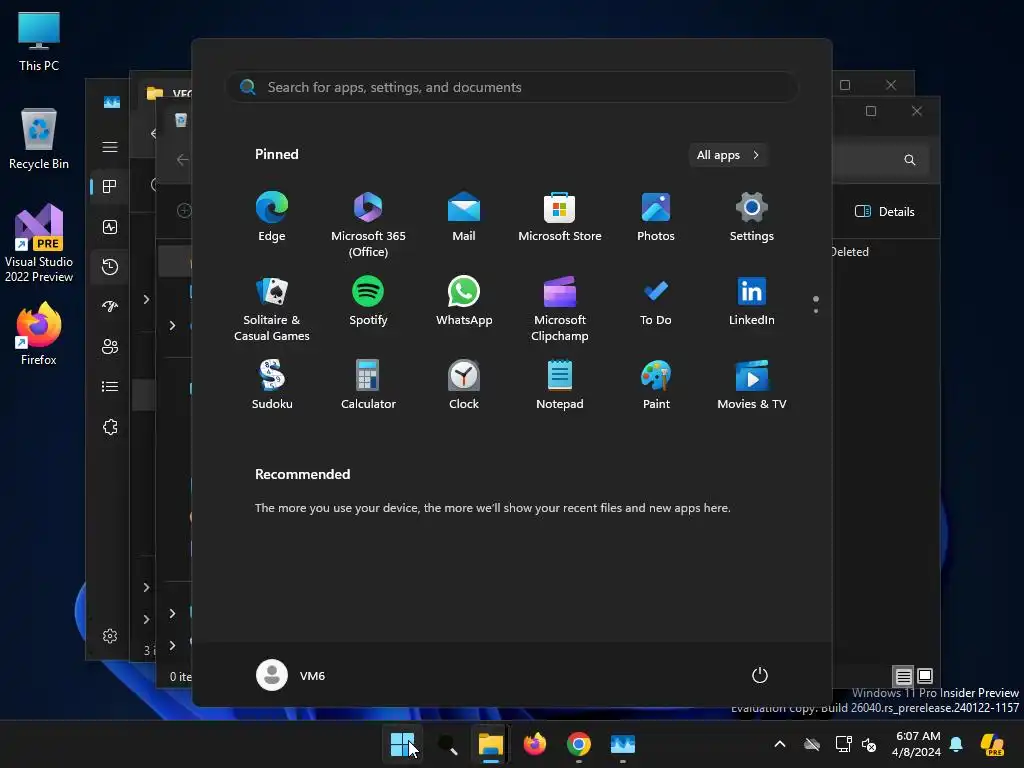Open muted volume icon in tray
The image size is (1024, 768).
[869, 744]
